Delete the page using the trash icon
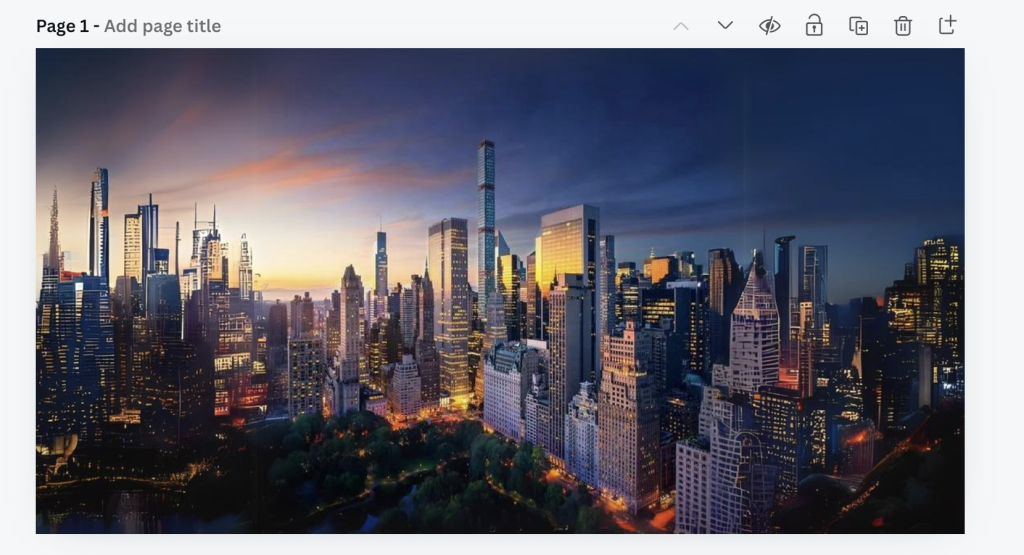1024x555 pixels. (903, 26)
